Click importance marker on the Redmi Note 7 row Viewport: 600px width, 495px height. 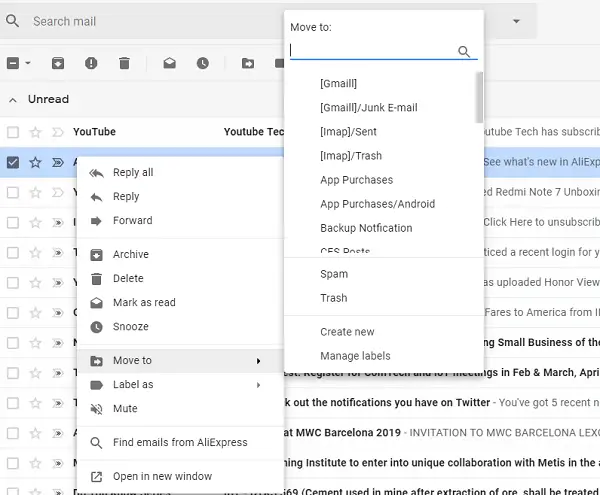coord(58,192)
